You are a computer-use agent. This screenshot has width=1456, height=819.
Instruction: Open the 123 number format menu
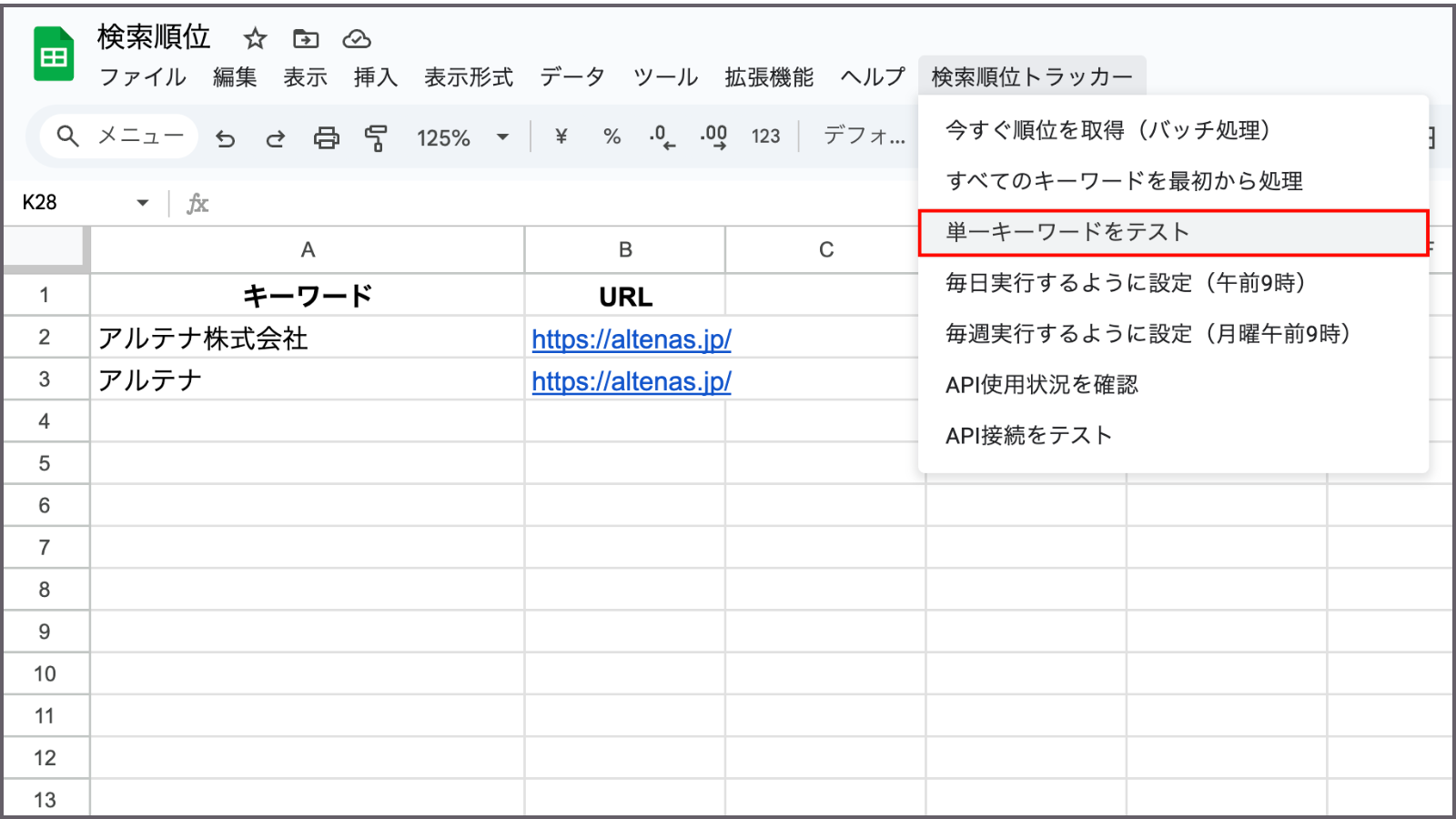765,136
